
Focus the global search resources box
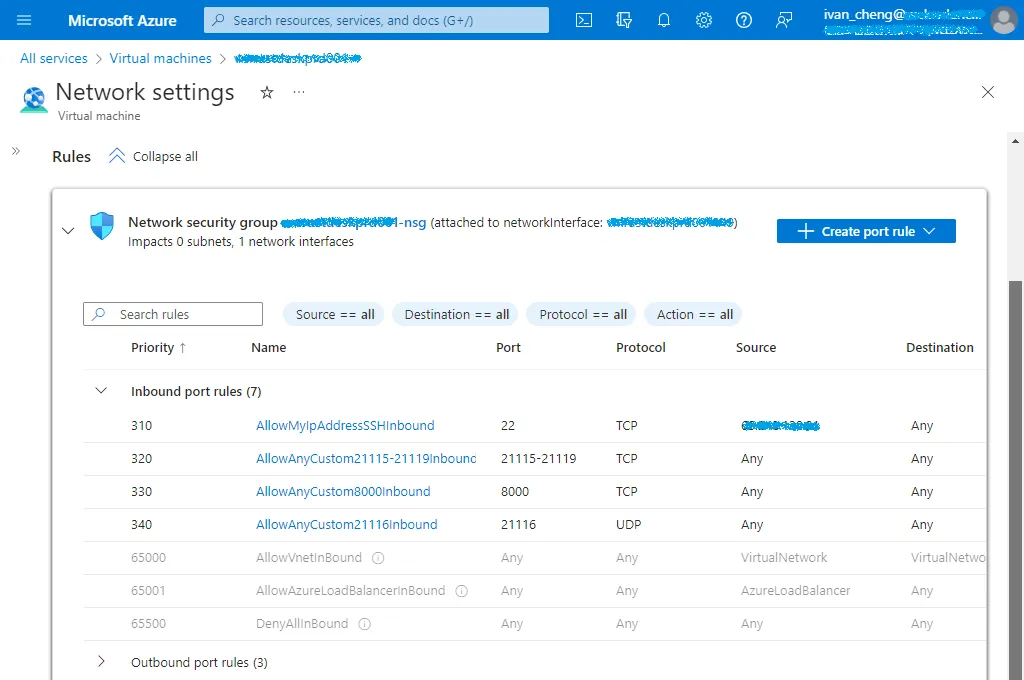pos(376,20)
